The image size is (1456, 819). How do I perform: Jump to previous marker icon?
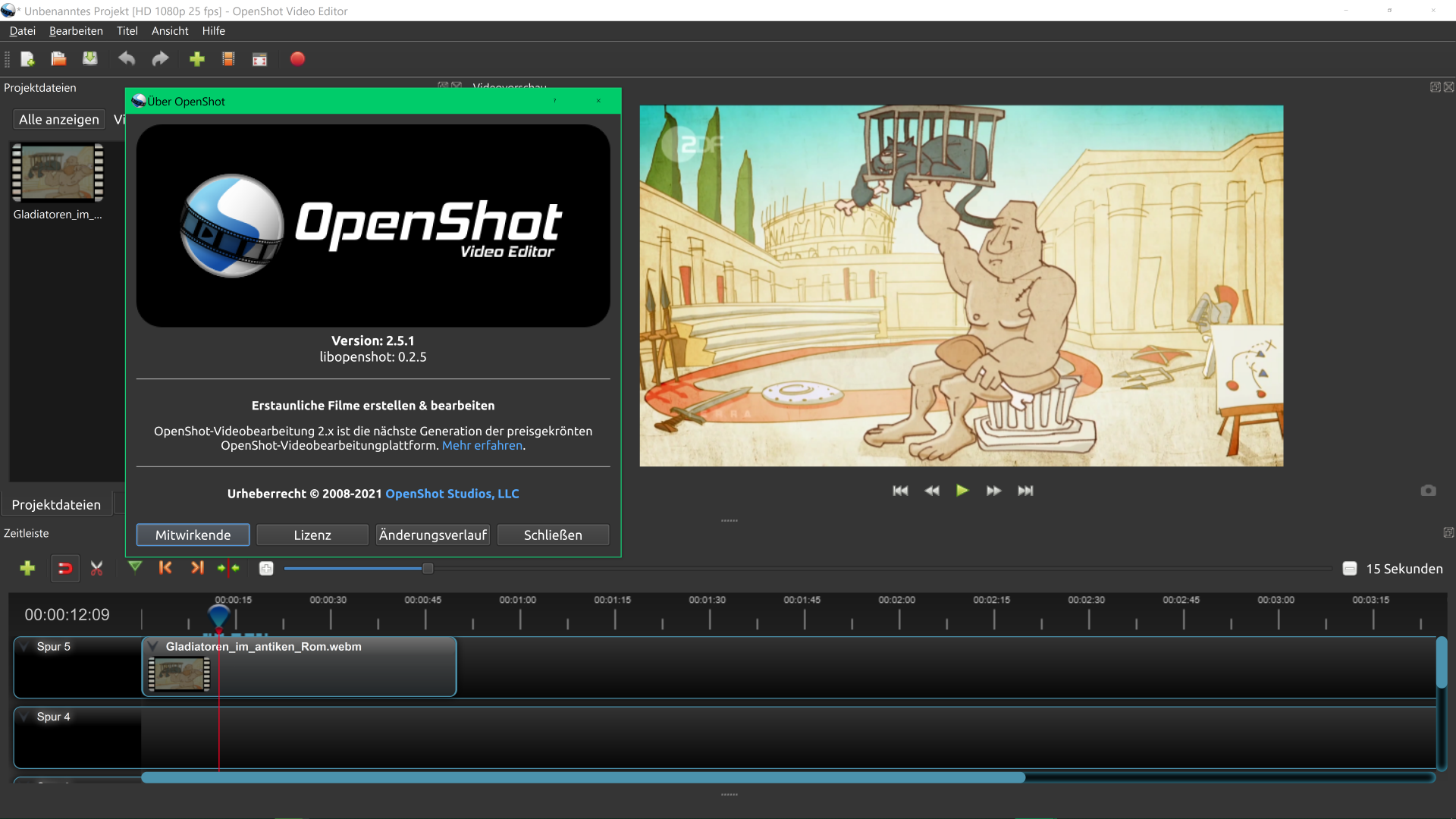coord(165,567)
